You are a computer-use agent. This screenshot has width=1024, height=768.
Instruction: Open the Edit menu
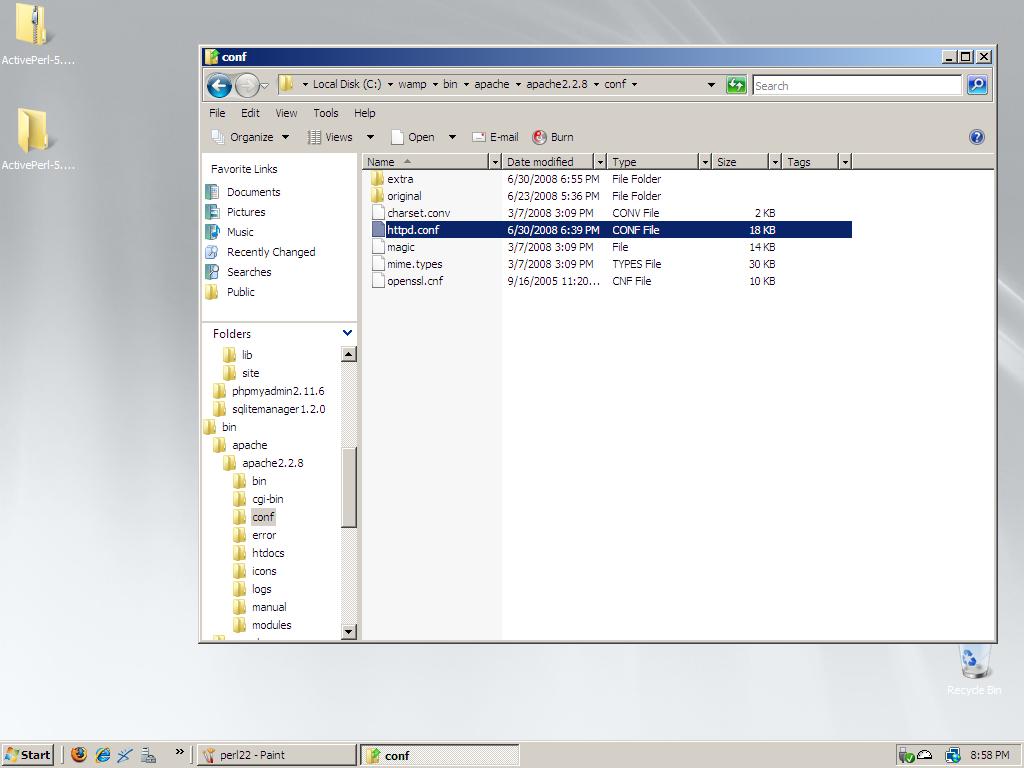pos(250,113)
